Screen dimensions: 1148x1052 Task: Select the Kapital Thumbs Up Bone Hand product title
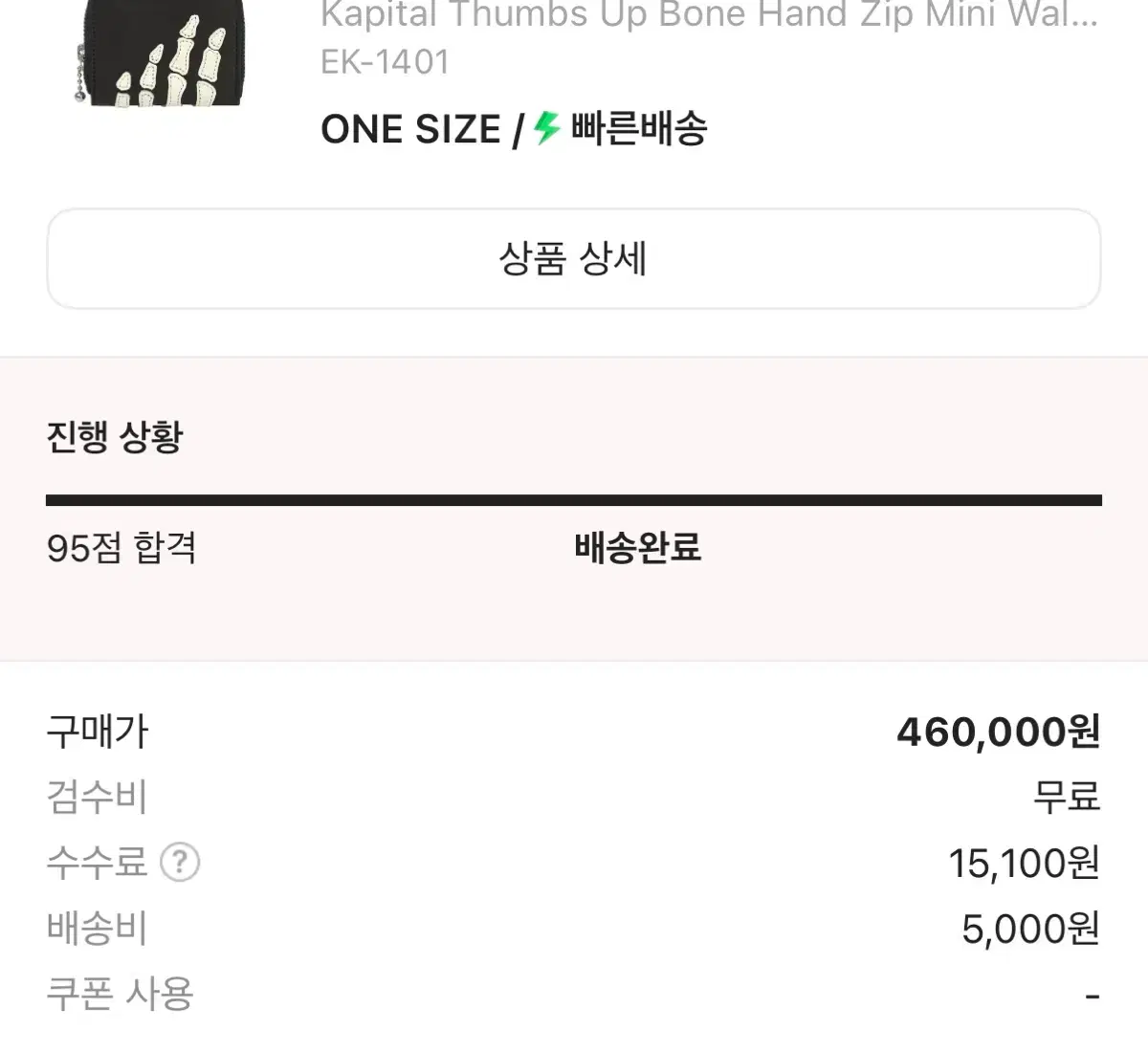click(x=709, y=14)
